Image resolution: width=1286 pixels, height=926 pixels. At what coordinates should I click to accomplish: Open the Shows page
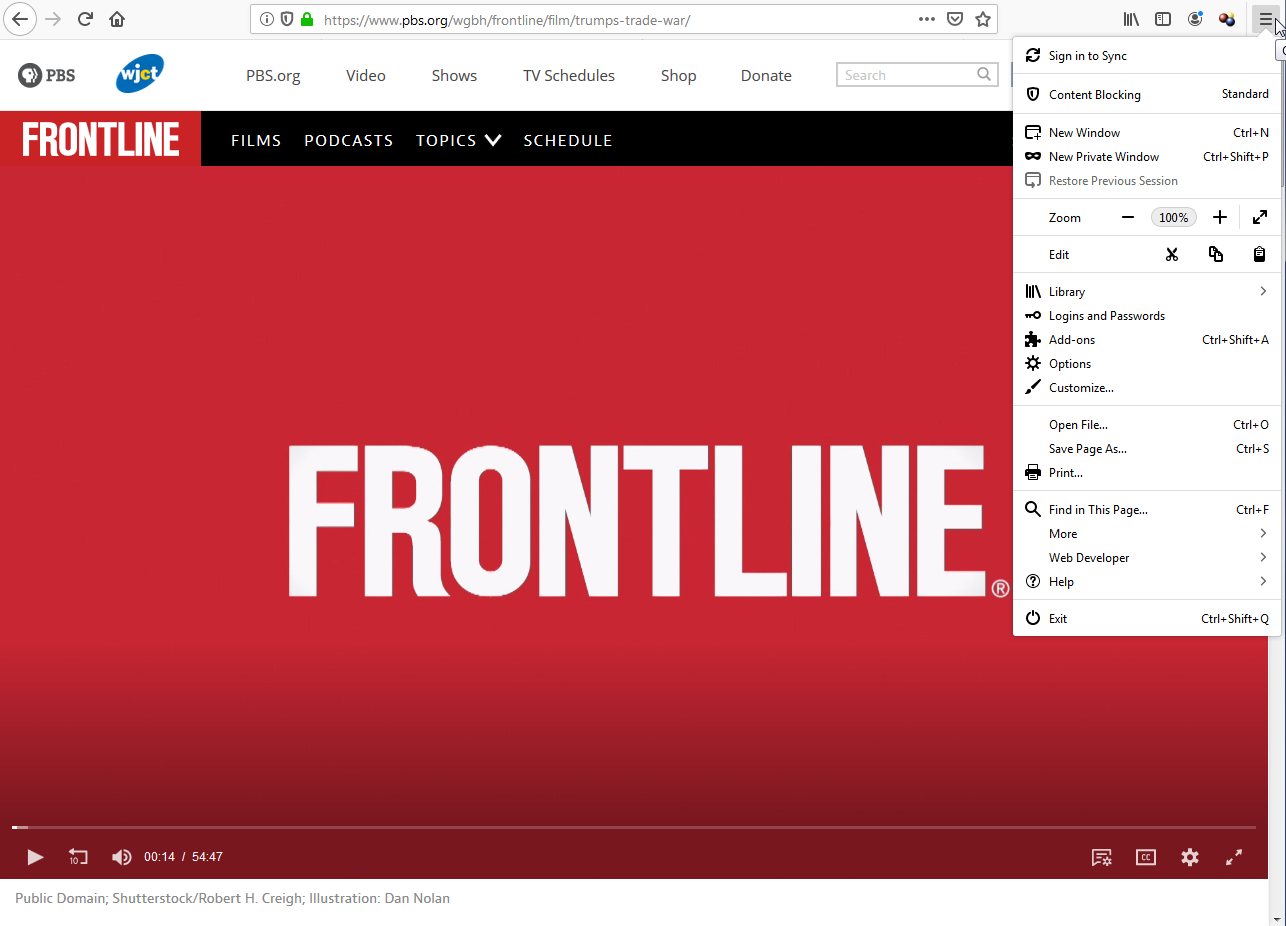454,75
